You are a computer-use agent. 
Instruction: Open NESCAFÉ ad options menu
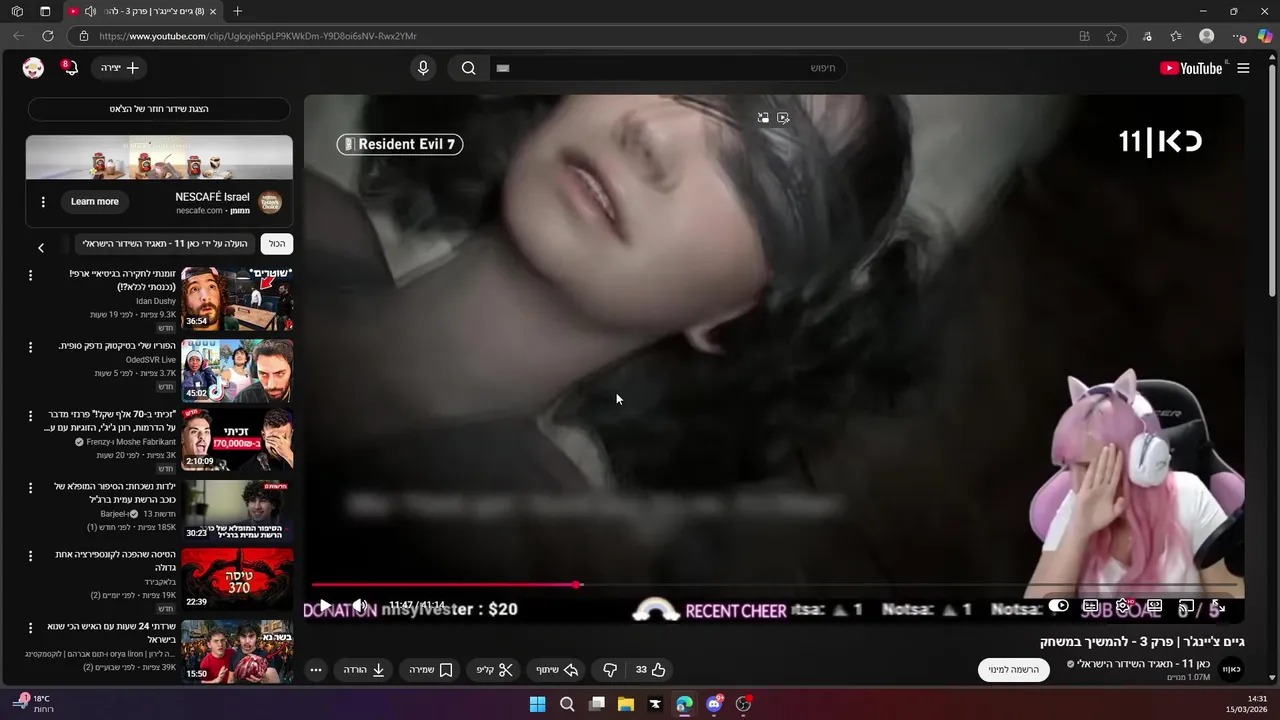click(x=43, y=202)
